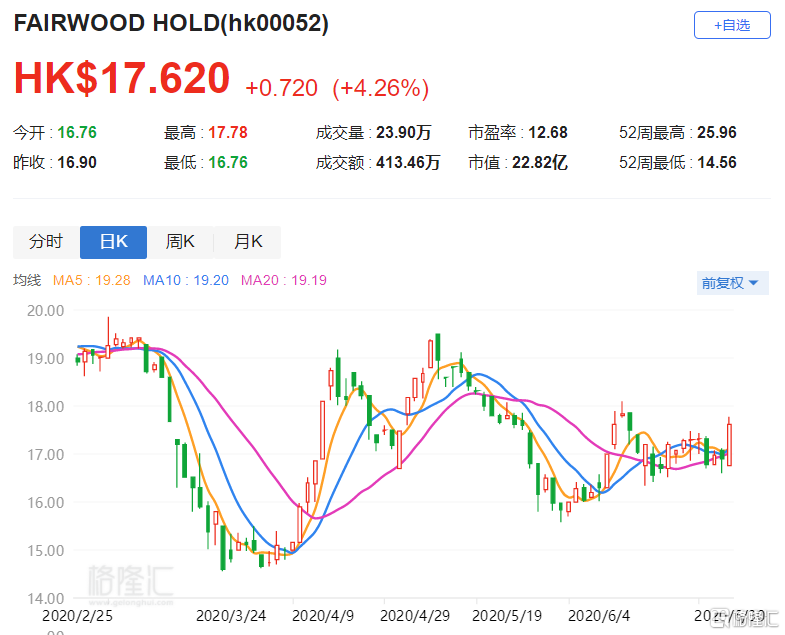Click the 今开 value 16.76
This screenshot has height=635, width=785.
[77, 133]
